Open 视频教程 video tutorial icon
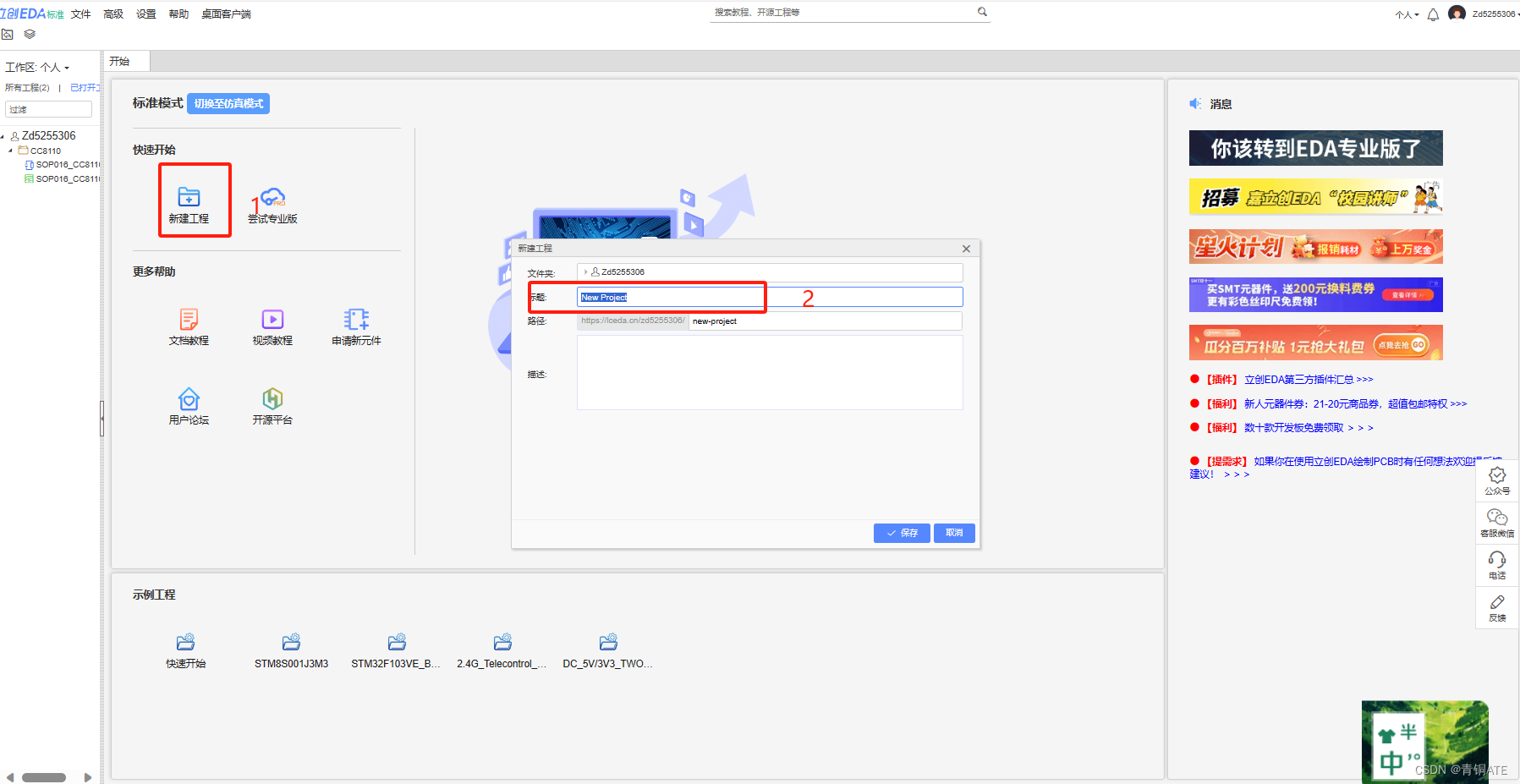Viewport: 1520px width, 784px height. tap(272, 319)
